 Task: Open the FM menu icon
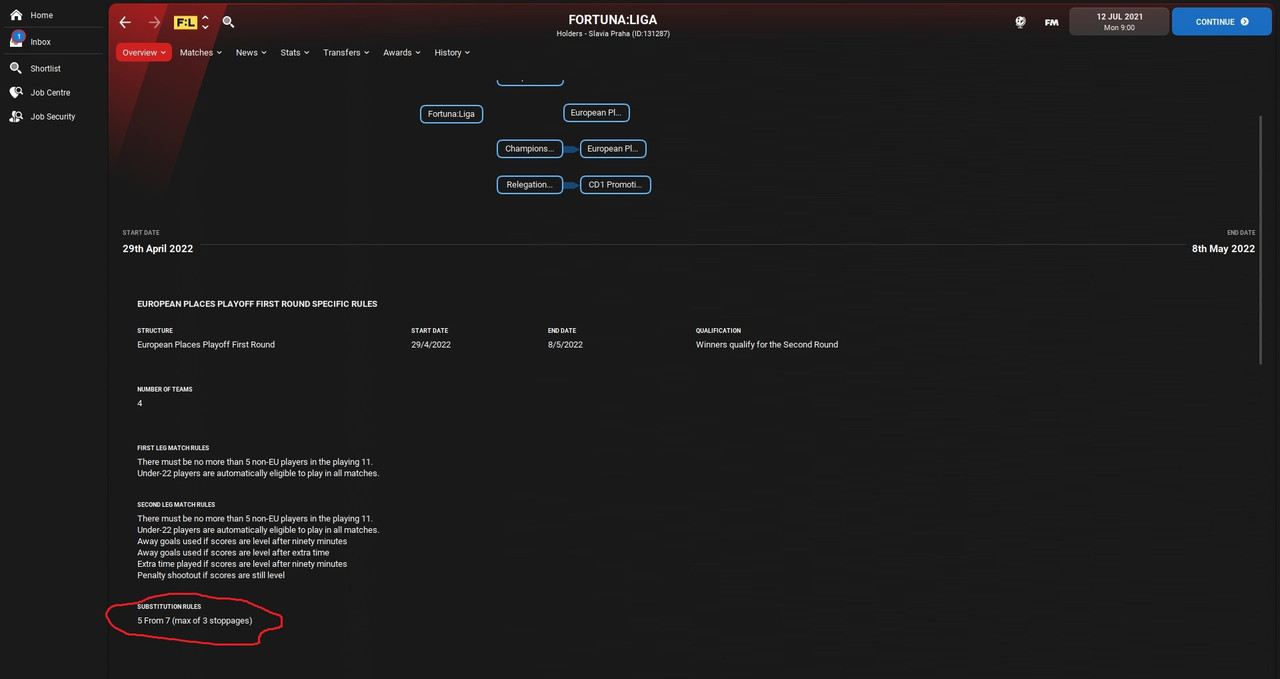pos(1052,22)
